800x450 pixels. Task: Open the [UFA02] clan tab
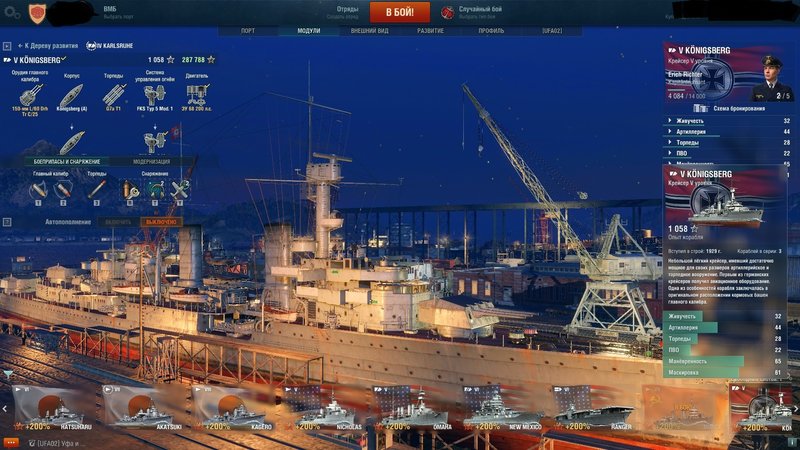click(552, 31)
